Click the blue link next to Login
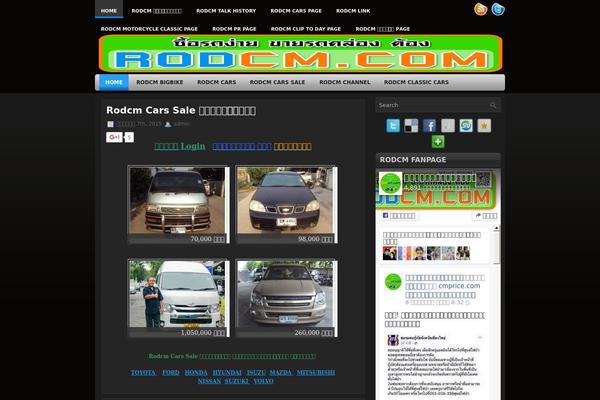The width and height of the screenshot is (600, 400). 242,146
